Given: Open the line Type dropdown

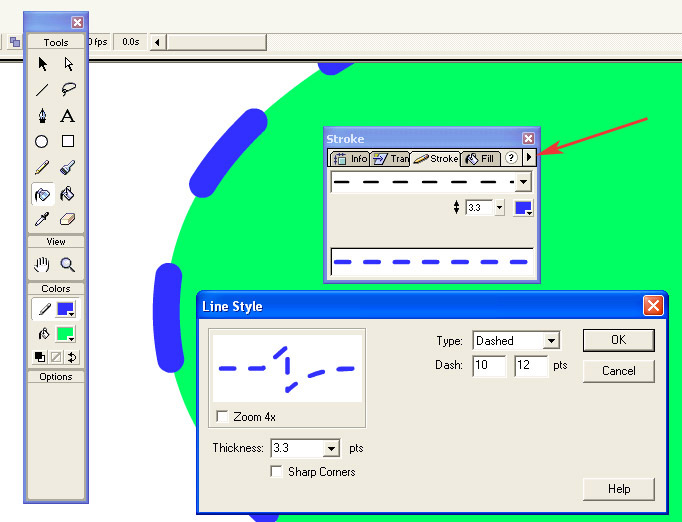Looking at the screenshot, I should [x=552, y=341].
